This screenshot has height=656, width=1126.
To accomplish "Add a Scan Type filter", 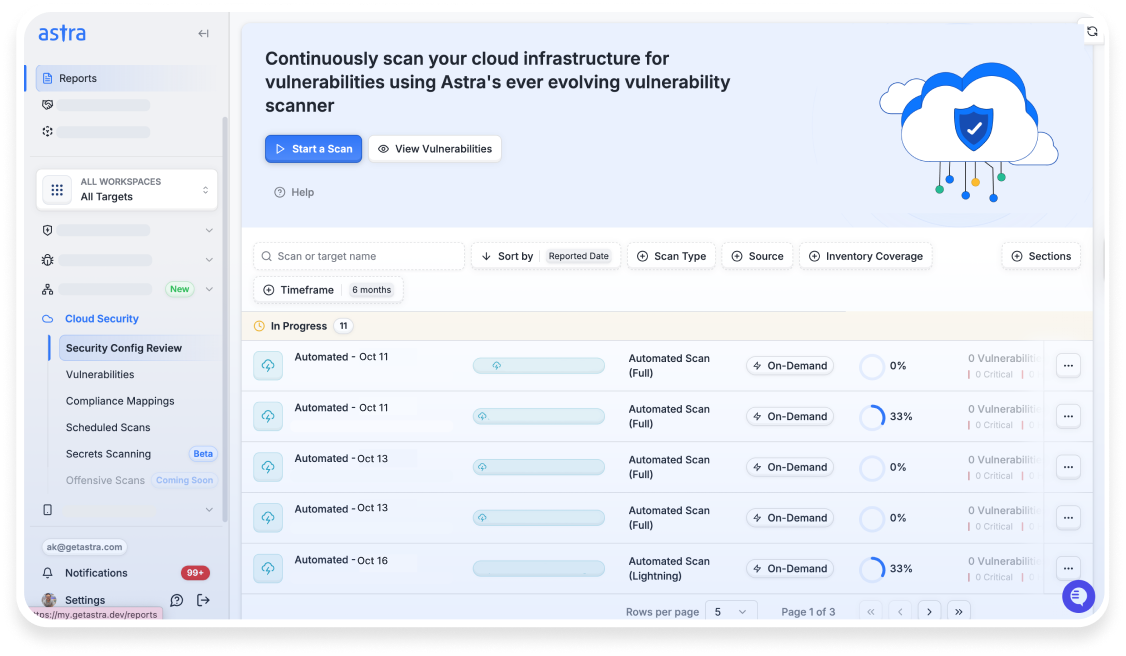I will tap(671, 256).
